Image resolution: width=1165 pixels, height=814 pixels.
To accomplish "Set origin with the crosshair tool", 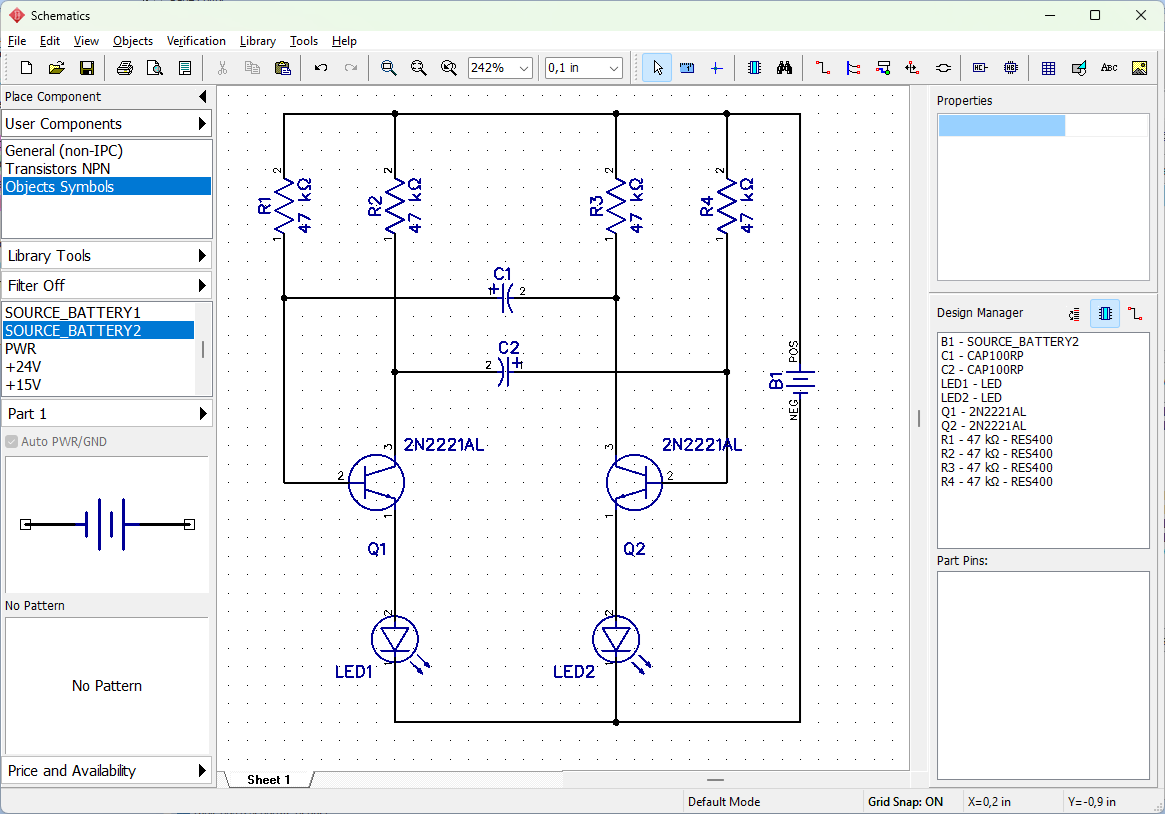I will click(x=717, y=68).
